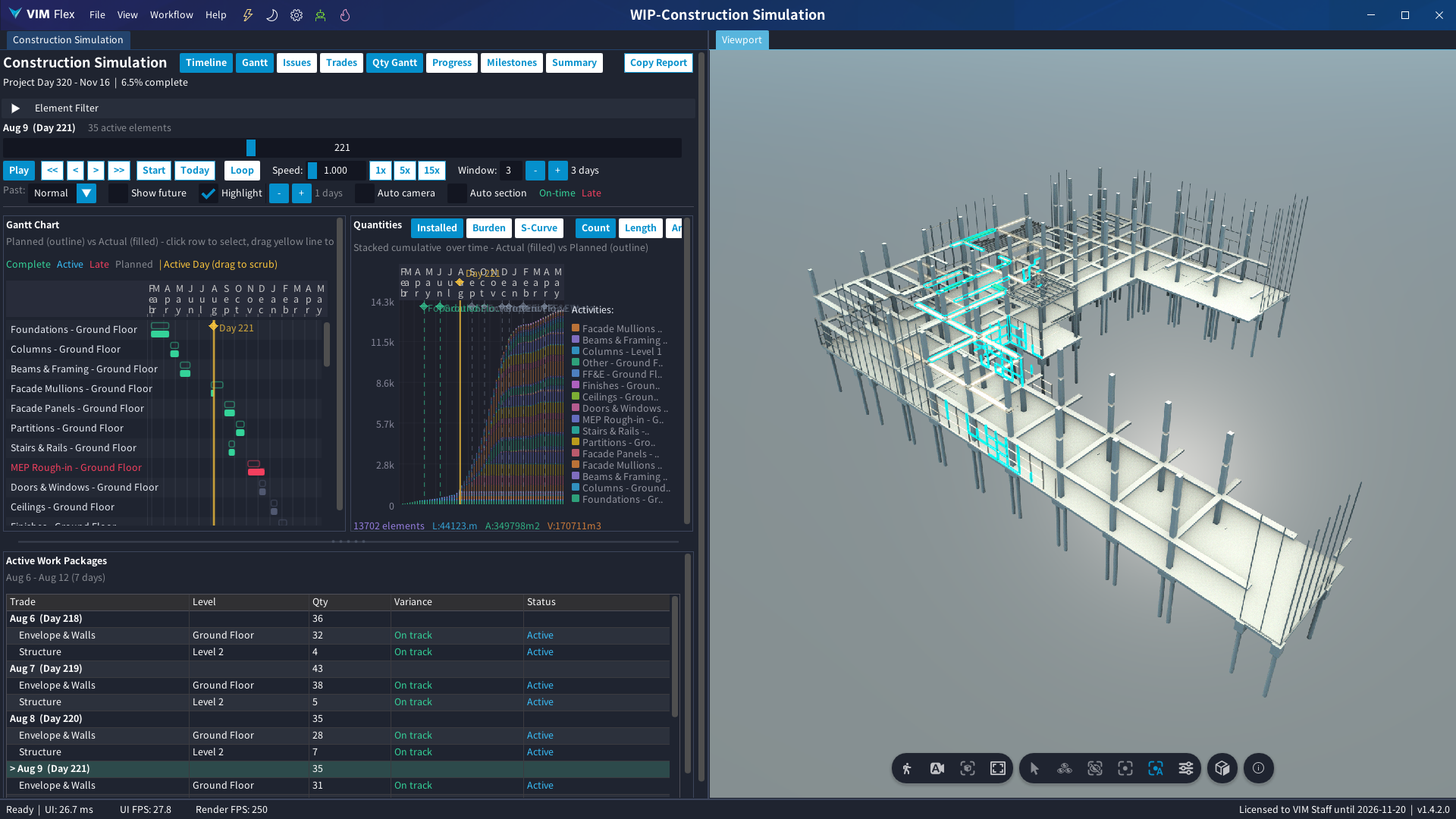Image resolution: width=1456 pixels, height=819 pixels.
Task: Click the day 221 timeline slider handle
Action: coord(251,148)
